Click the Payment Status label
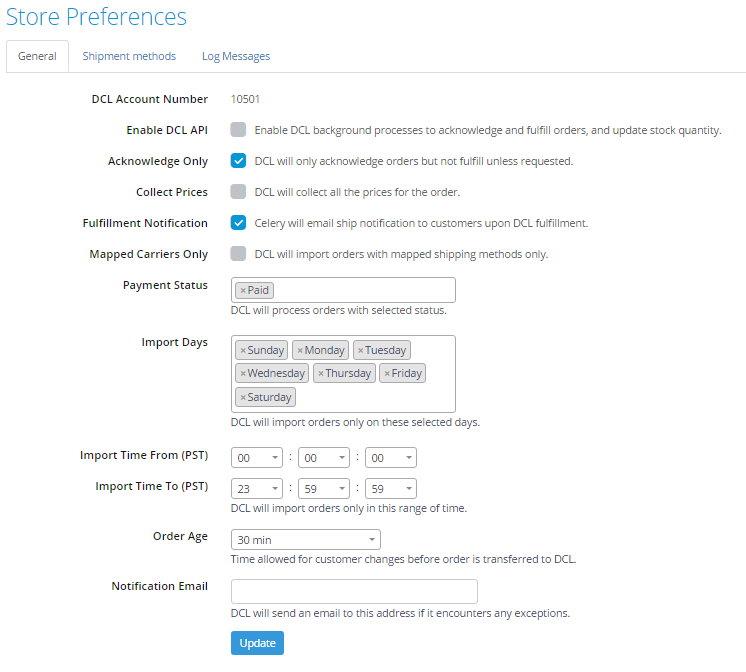Image resolution: width=746 pixels, height=672 pixels. click(166, 285)
